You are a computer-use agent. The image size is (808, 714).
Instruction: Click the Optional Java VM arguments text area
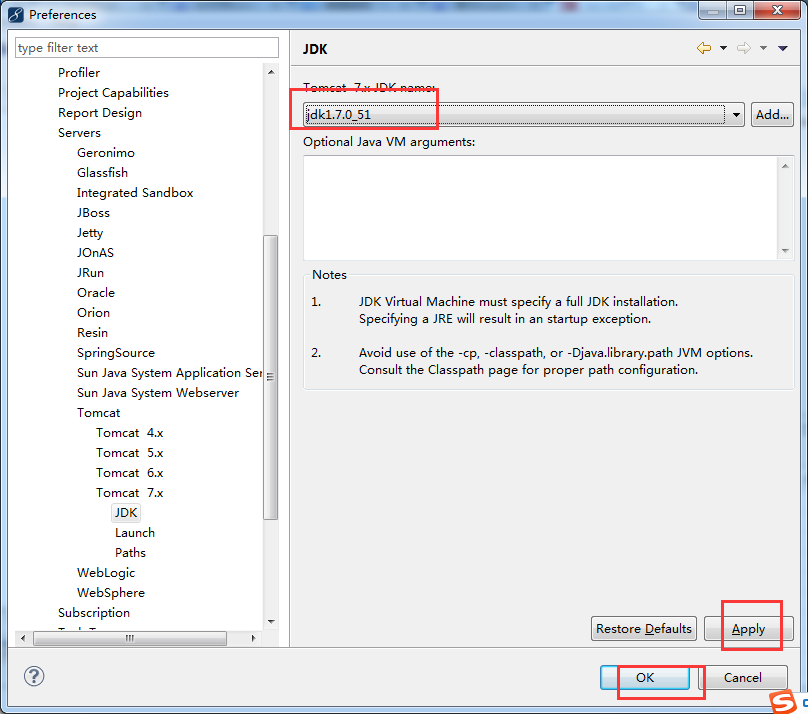coord(541,208)
